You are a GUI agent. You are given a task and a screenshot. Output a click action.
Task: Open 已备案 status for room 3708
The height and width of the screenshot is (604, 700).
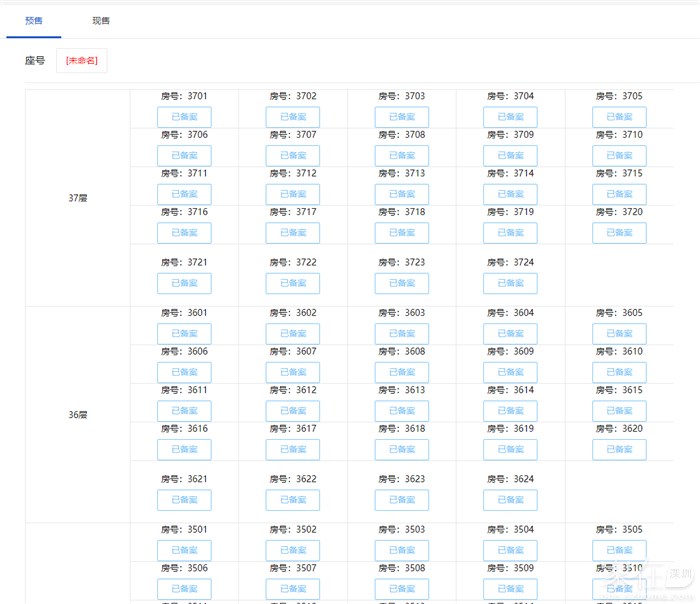point(401,156)
